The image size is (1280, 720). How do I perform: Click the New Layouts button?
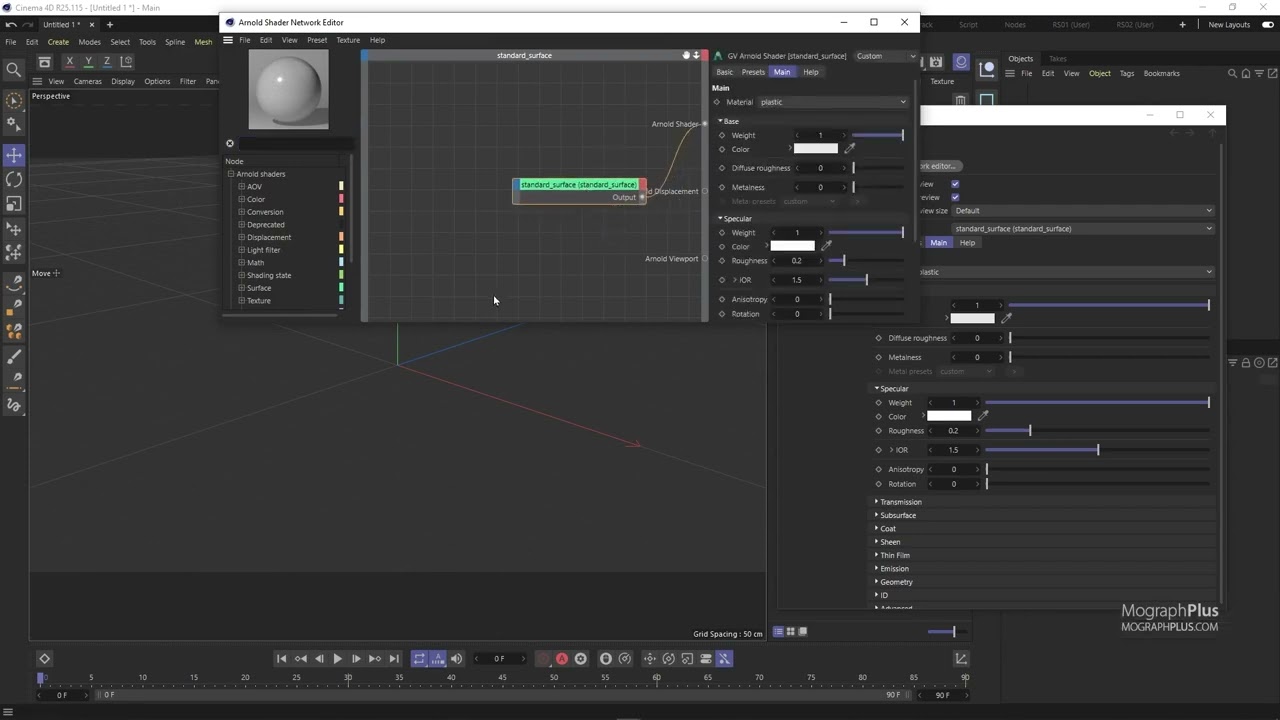tap(1229, 24)
